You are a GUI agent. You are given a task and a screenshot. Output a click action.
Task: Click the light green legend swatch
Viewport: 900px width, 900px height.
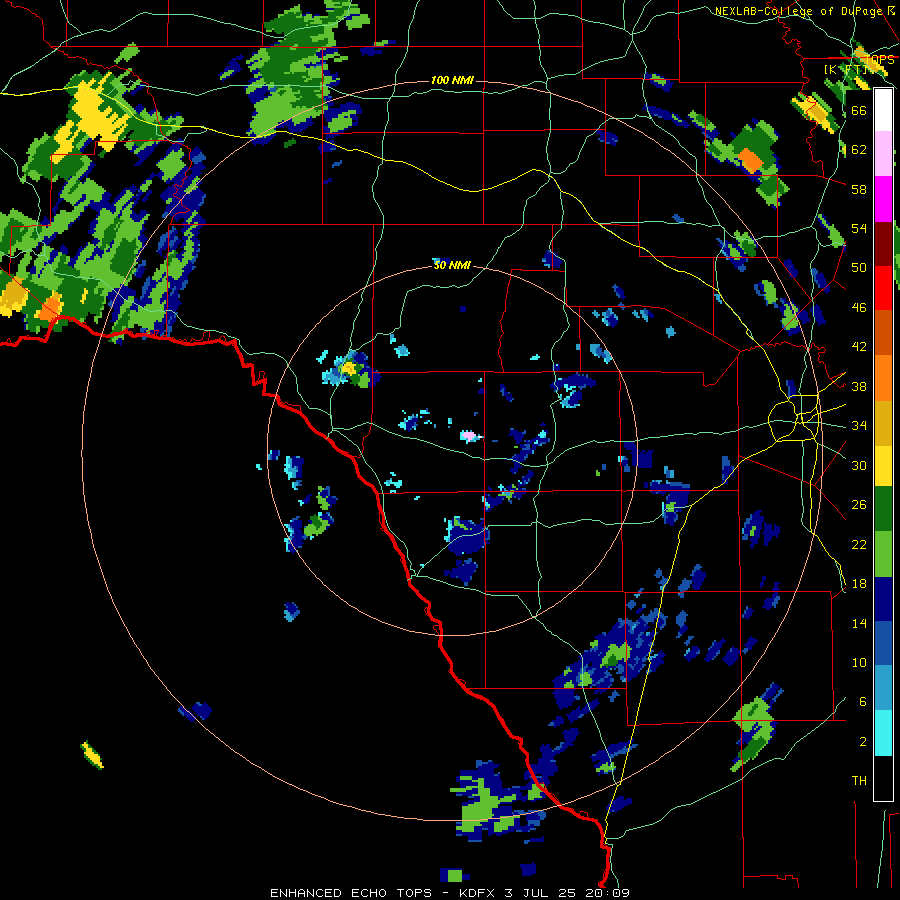pyautogui.click(x=883, y=554)
